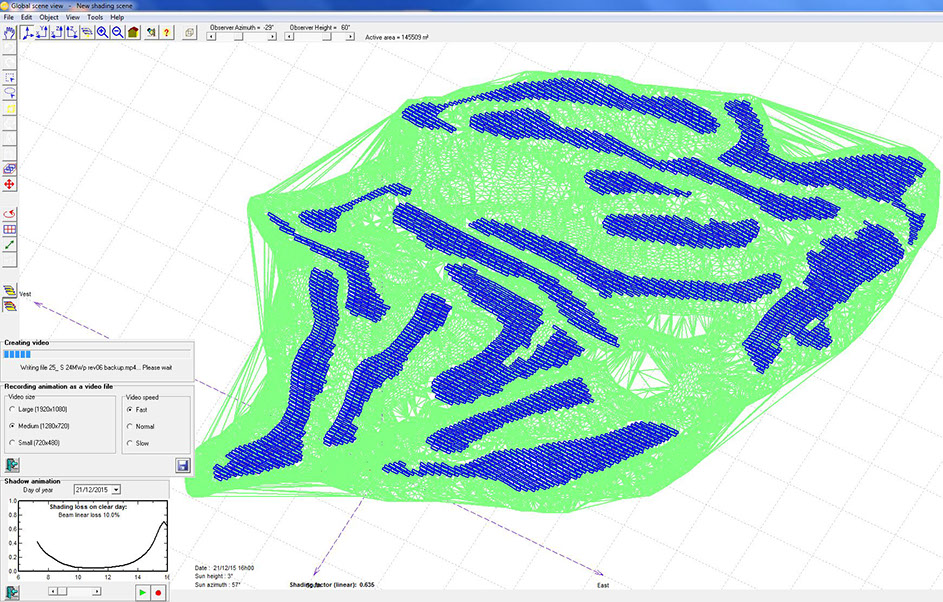Image resolution: width=943 pixels, height=602 pixels.
Task: Set video speed to Normal
Action: pos(130,426)
